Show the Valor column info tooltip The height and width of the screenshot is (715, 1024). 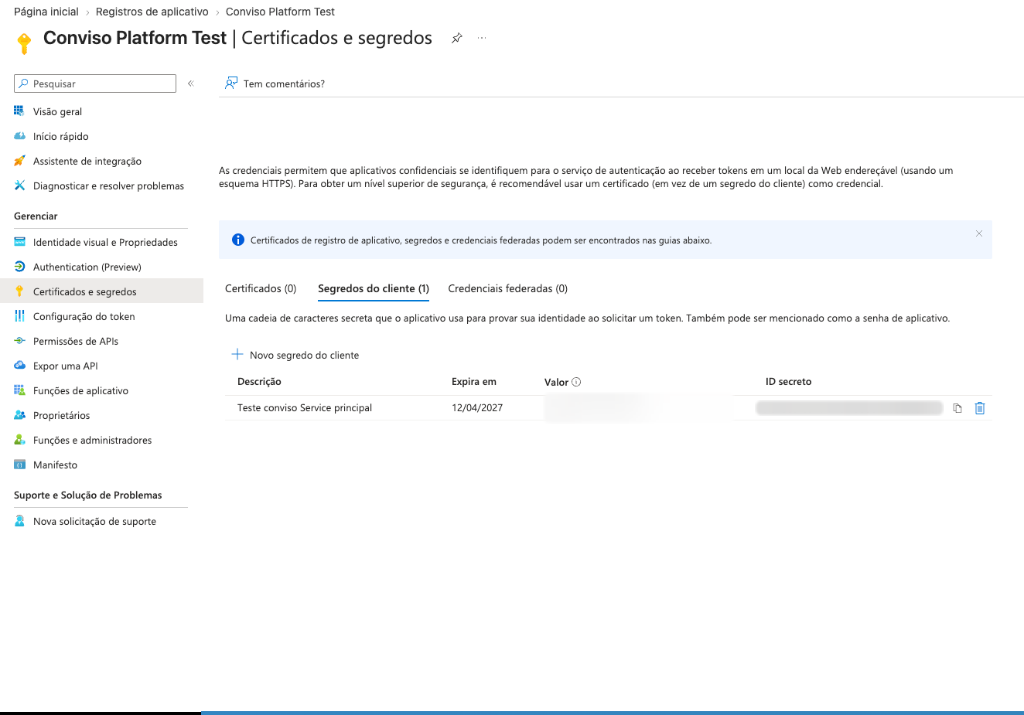click(x=576, y=382)
